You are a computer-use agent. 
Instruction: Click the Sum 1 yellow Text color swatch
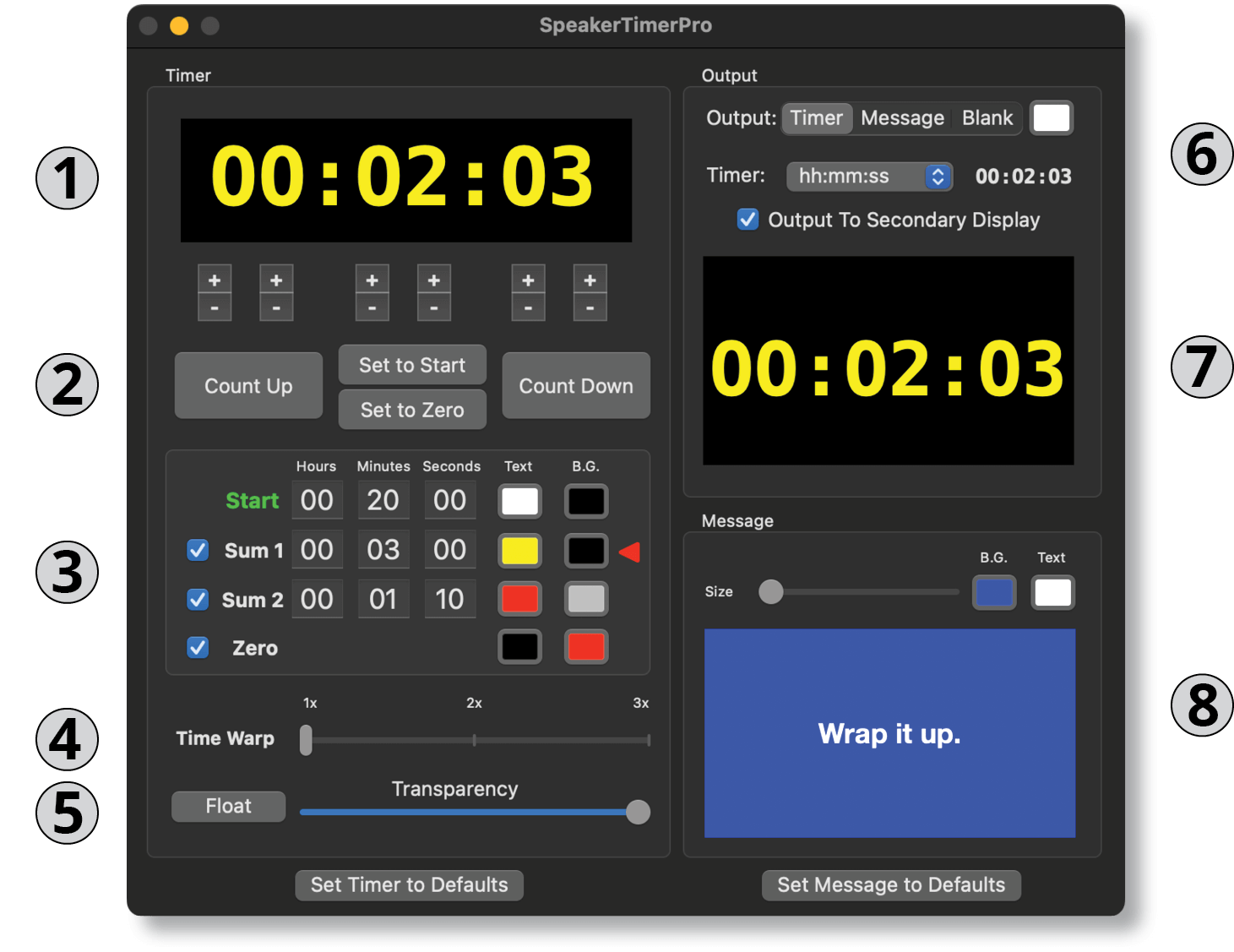click(519, 550)
